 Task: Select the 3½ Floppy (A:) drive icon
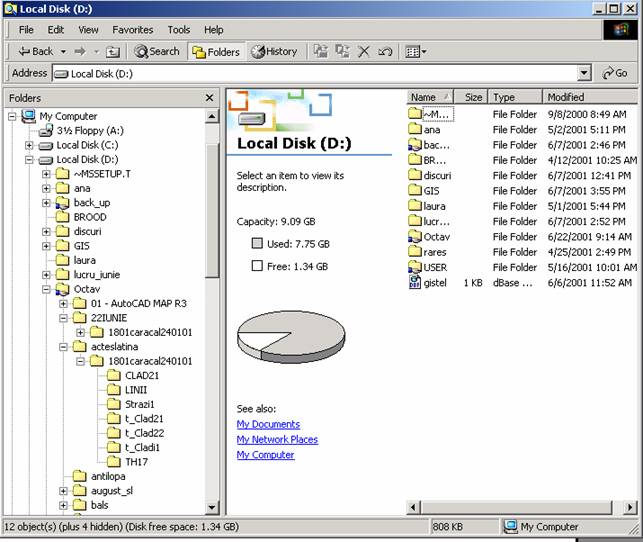44,130
